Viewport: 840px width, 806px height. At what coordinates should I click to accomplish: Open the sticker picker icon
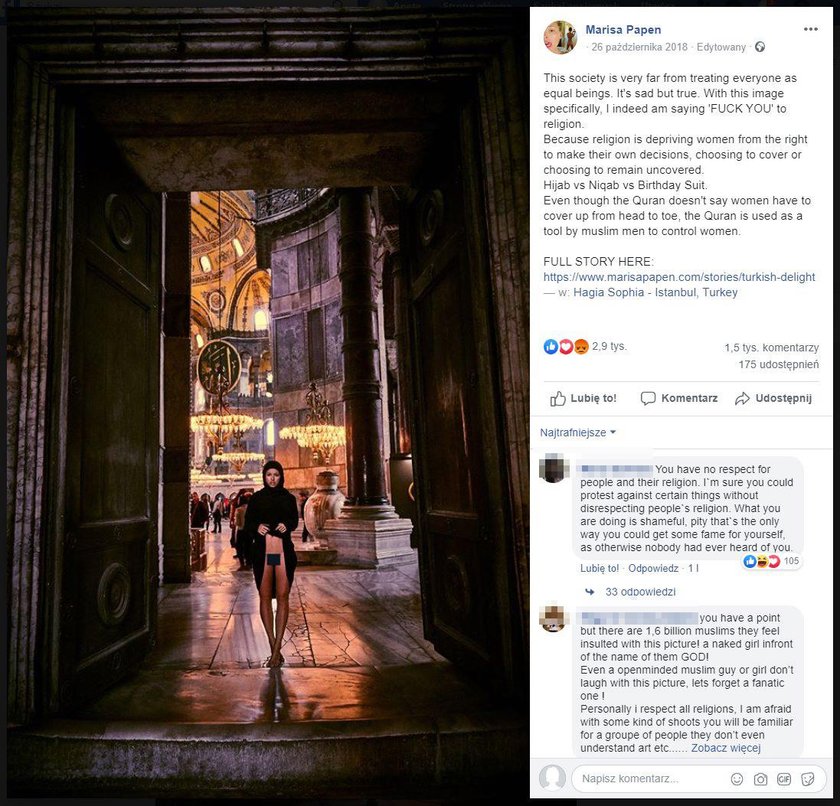807,779
